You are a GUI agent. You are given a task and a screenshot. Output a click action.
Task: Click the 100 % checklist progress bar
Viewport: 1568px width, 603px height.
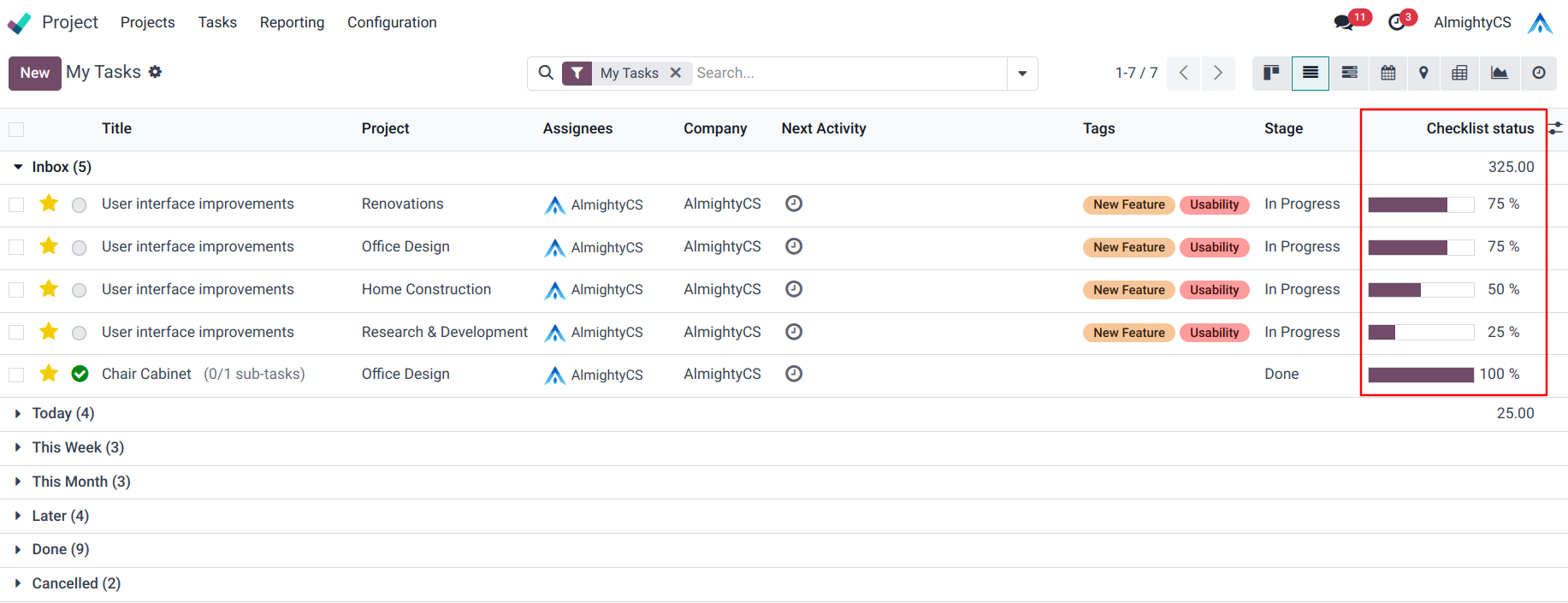click(1421, 375)
